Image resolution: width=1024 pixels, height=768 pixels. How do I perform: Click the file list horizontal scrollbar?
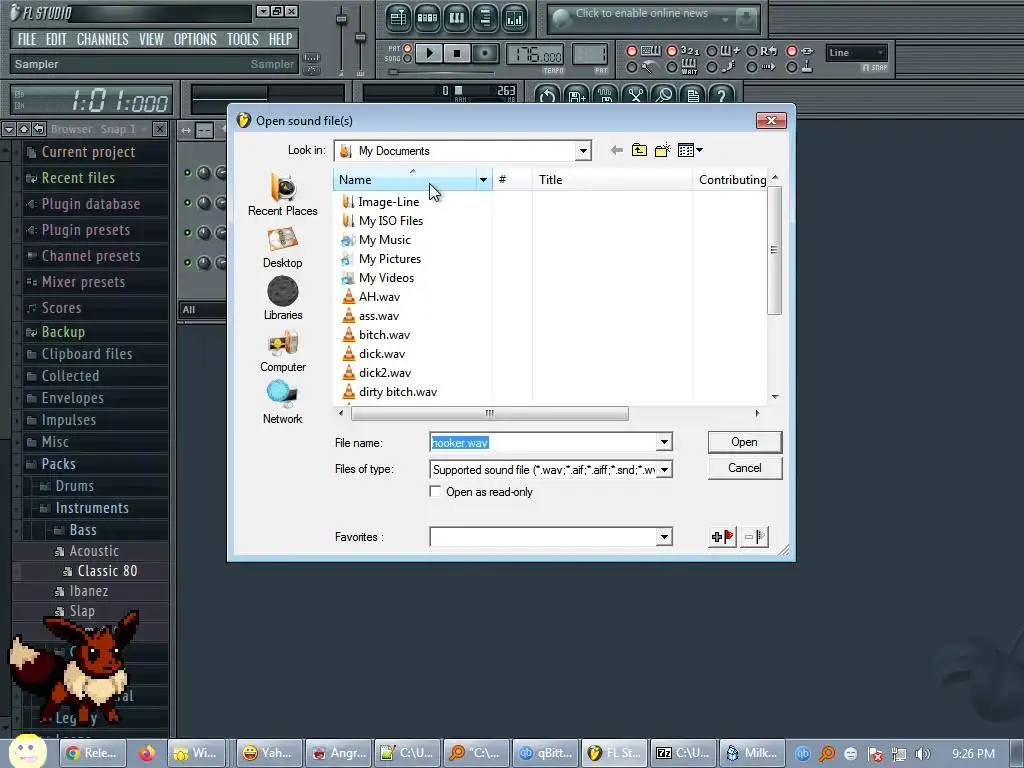click(489, 413)
